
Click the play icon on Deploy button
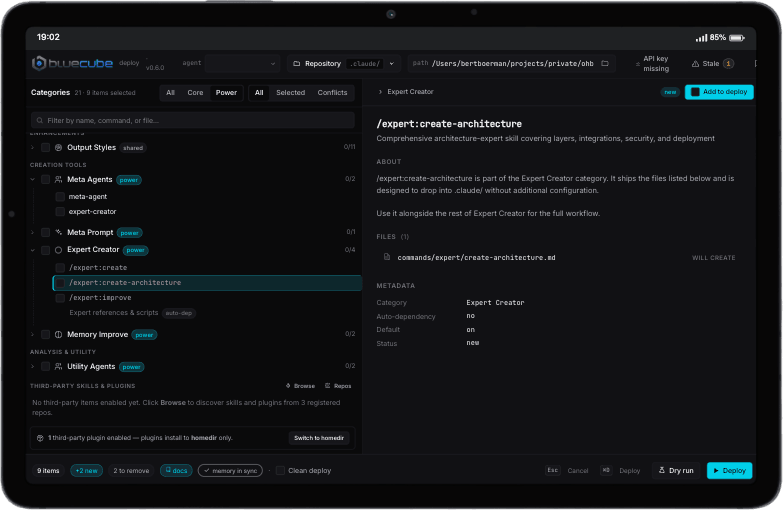pos(716,471)
